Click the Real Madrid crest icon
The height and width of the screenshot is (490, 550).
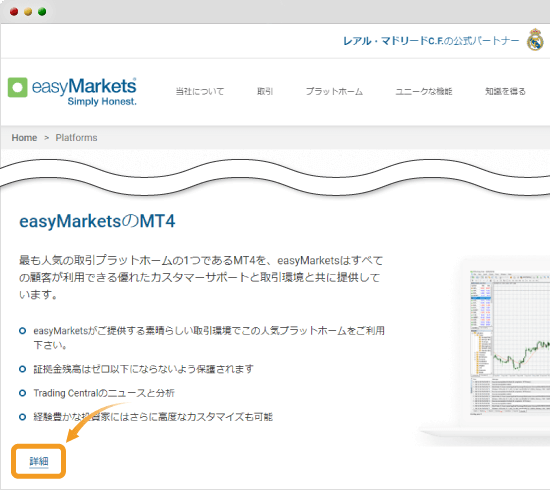pos(535,40)
